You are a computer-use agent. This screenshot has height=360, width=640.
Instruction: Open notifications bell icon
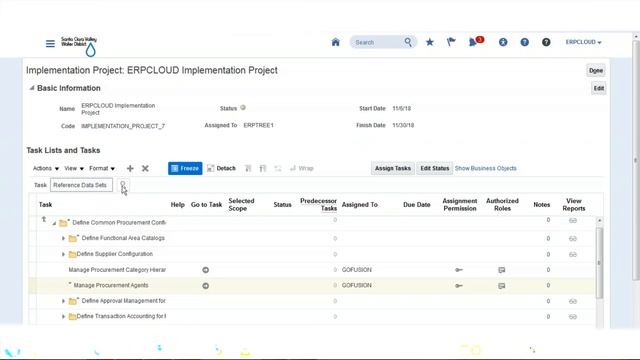tap(473, 42)
